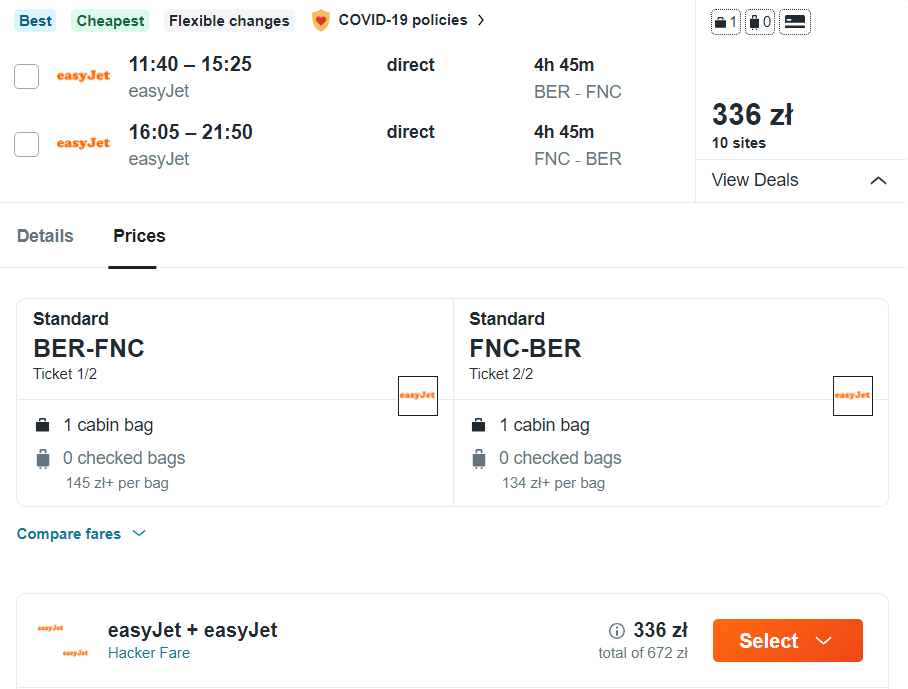The width and height of the screenshot is (908, 689).
Task: Collapse the View Deals chevron
Action: (878, 181)
